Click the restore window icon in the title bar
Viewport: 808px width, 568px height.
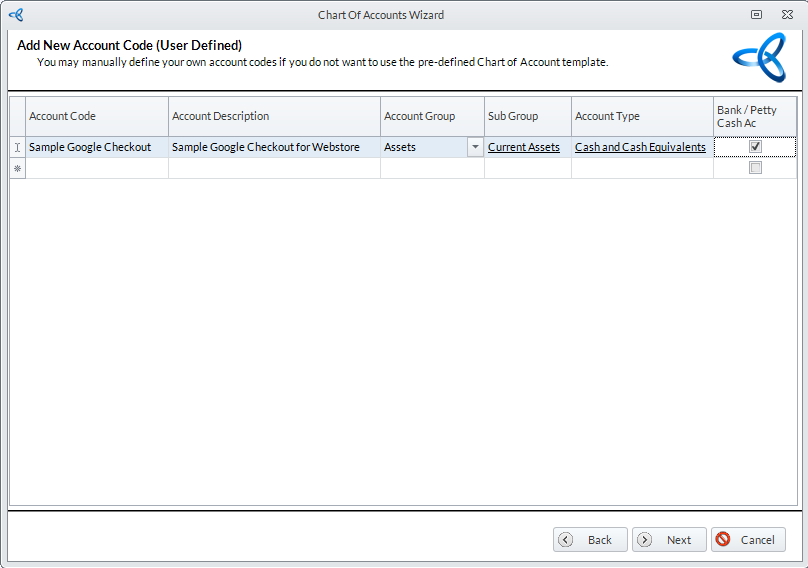(756, 14)
